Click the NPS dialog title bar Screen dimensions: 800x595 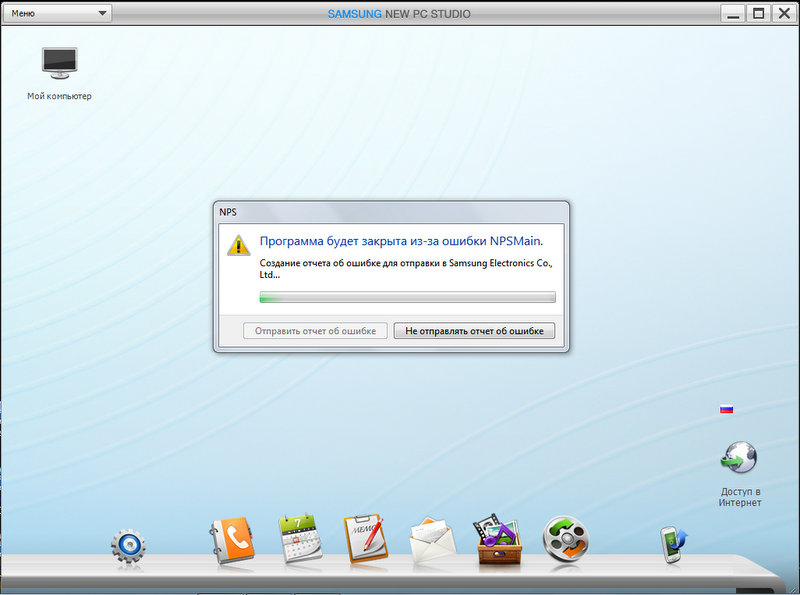point(391,212)
